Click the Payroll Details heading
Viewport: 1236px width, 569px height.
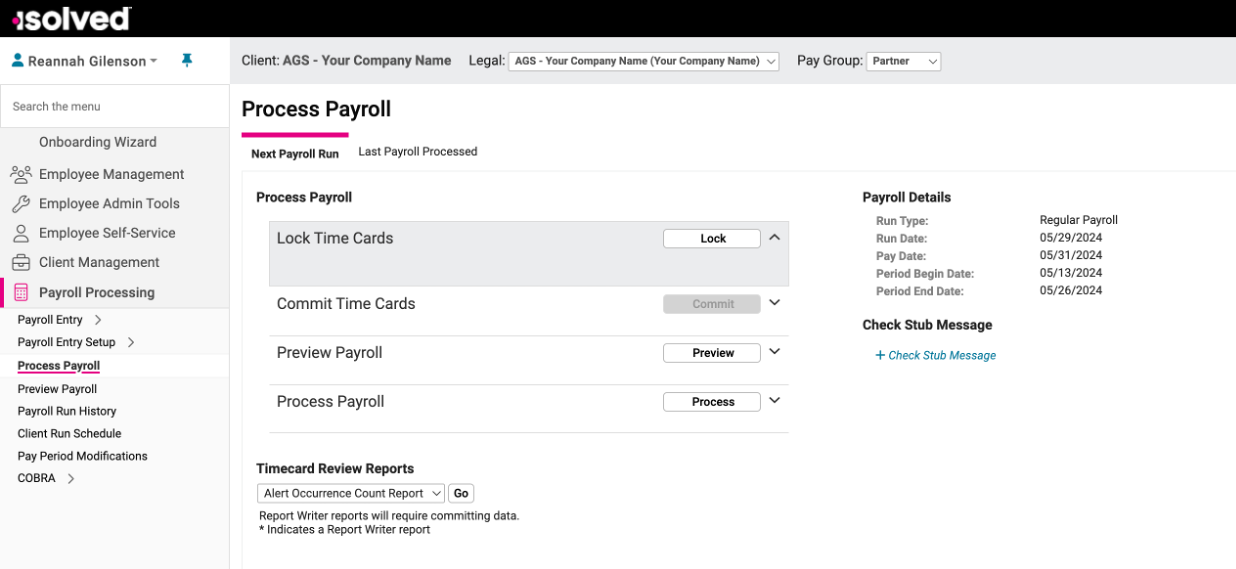(907, 197)
